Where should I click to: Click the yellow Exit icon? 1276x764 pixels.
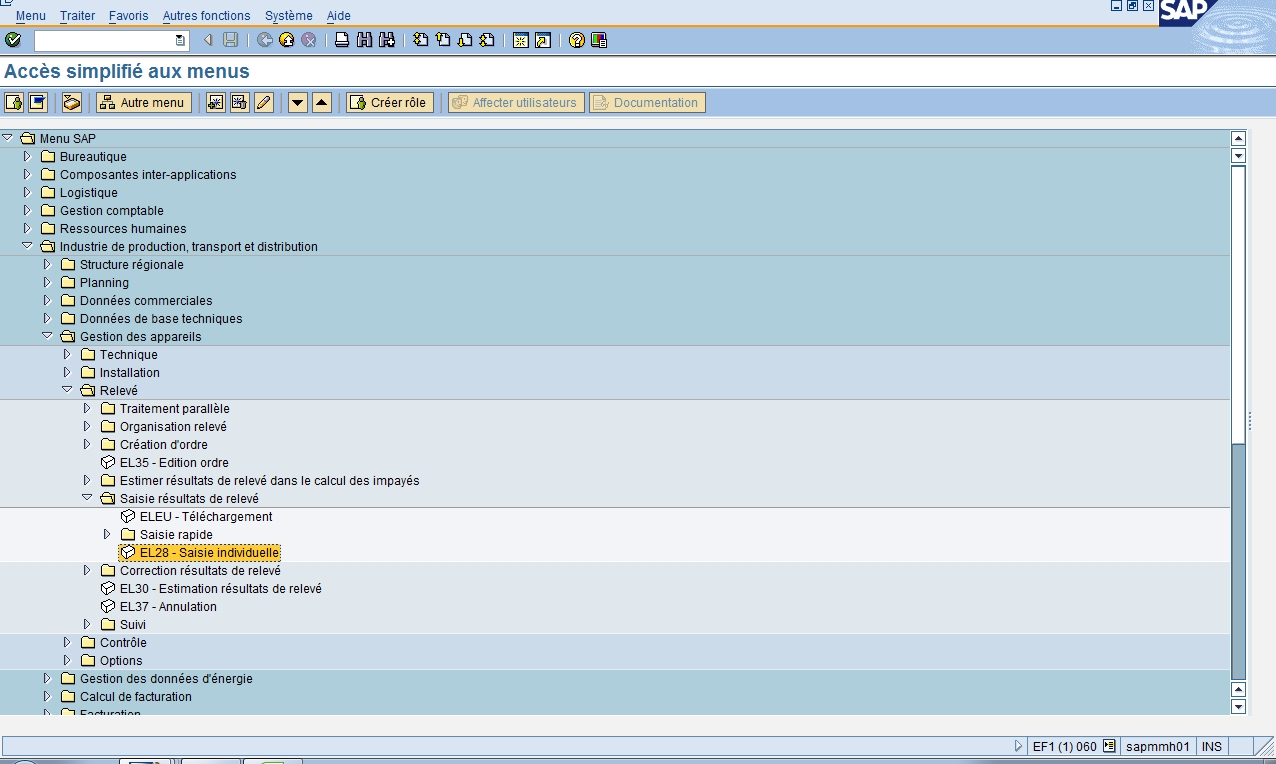[x=287, y=40]
